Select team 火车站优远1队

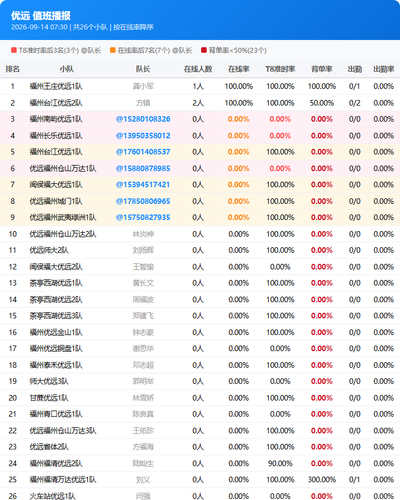pos(53,496)
